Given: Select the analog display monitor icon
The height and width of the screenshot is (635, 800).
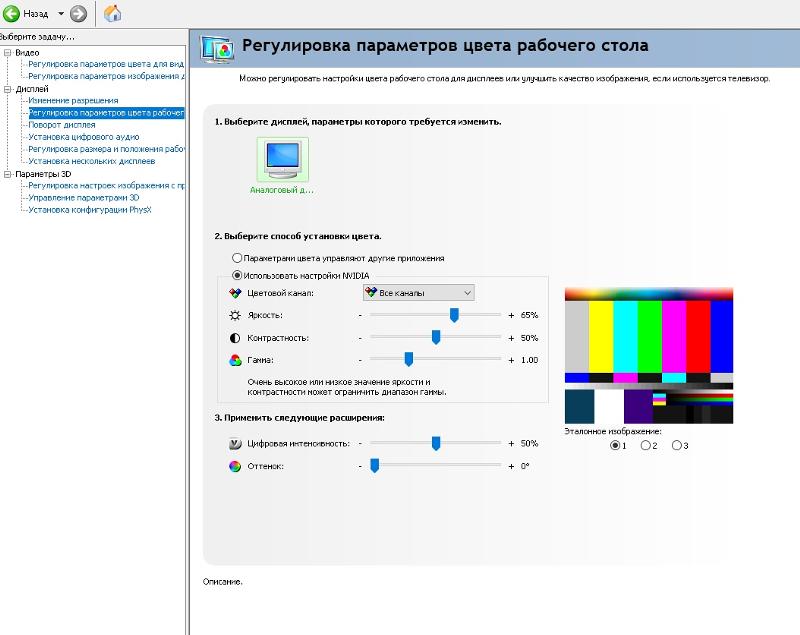Looking at the screenshot, I should (x=282, y=159).
